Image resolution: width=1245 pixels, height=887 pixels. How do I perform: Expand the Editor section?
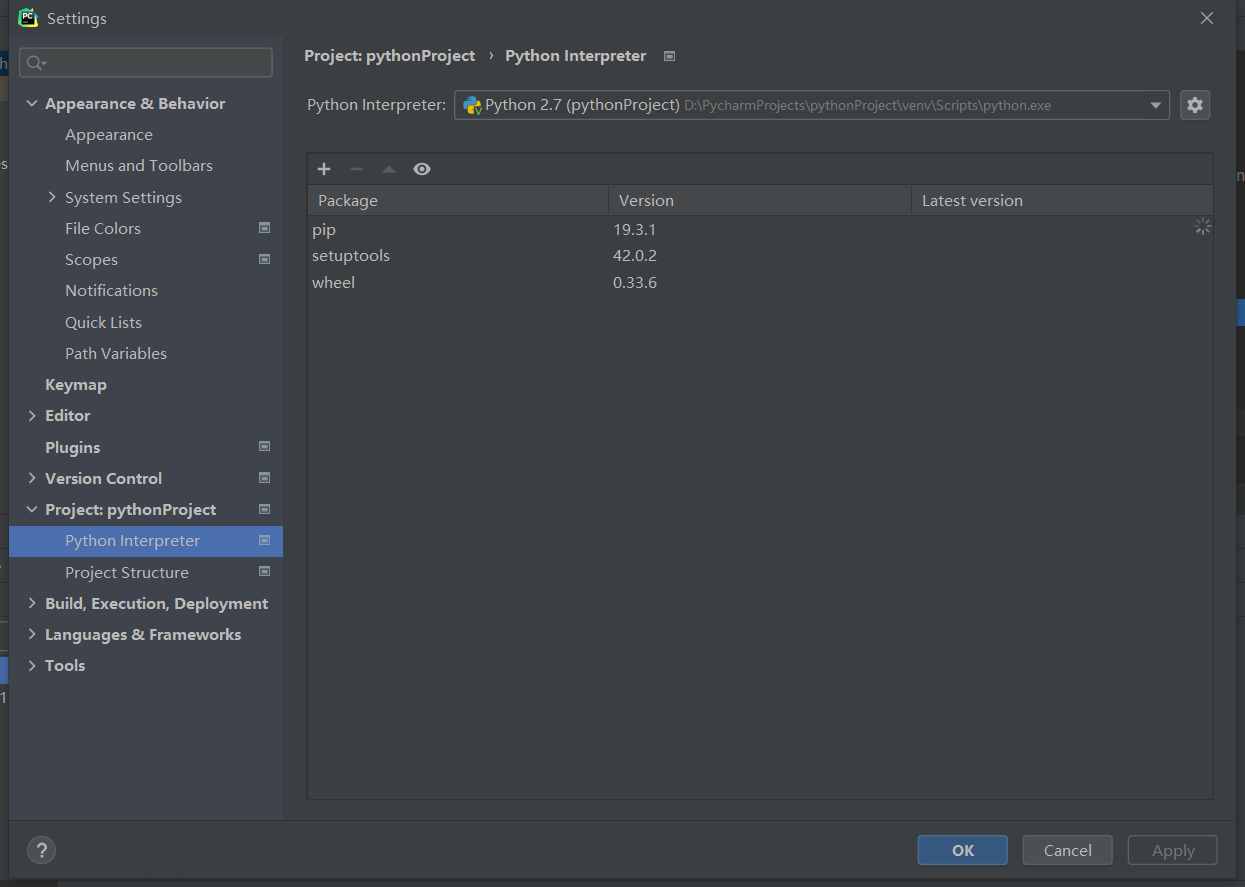point(32,415)
